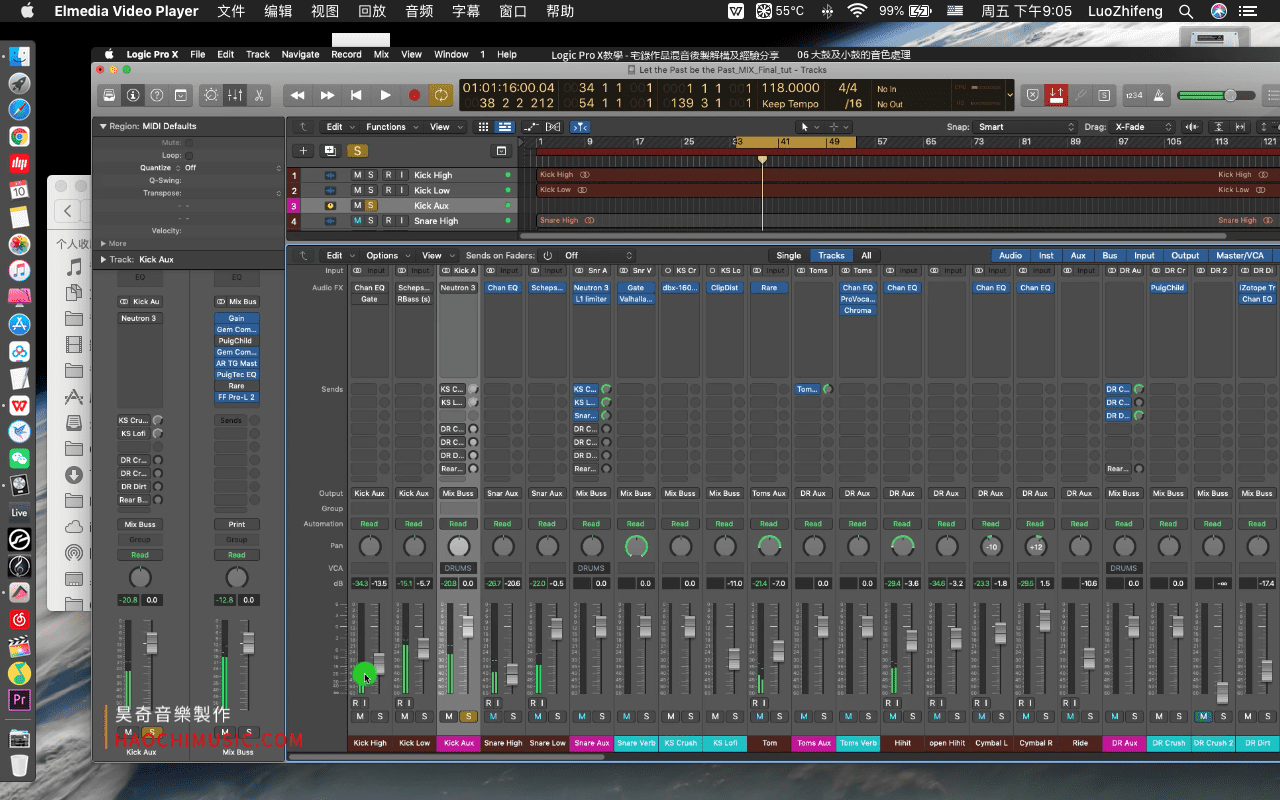Viewport: 1280px width, 800px height.
Task: Click the grid view button in tracks toolbar
Action: coord(483,127)
